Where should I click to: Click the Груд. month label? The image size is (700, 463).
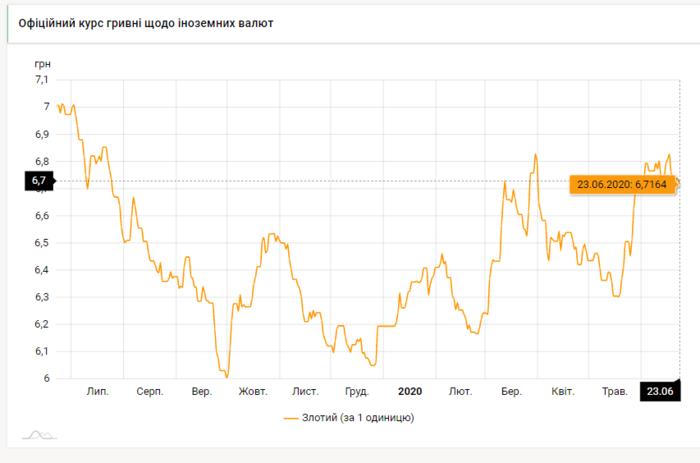pos(356,391)
